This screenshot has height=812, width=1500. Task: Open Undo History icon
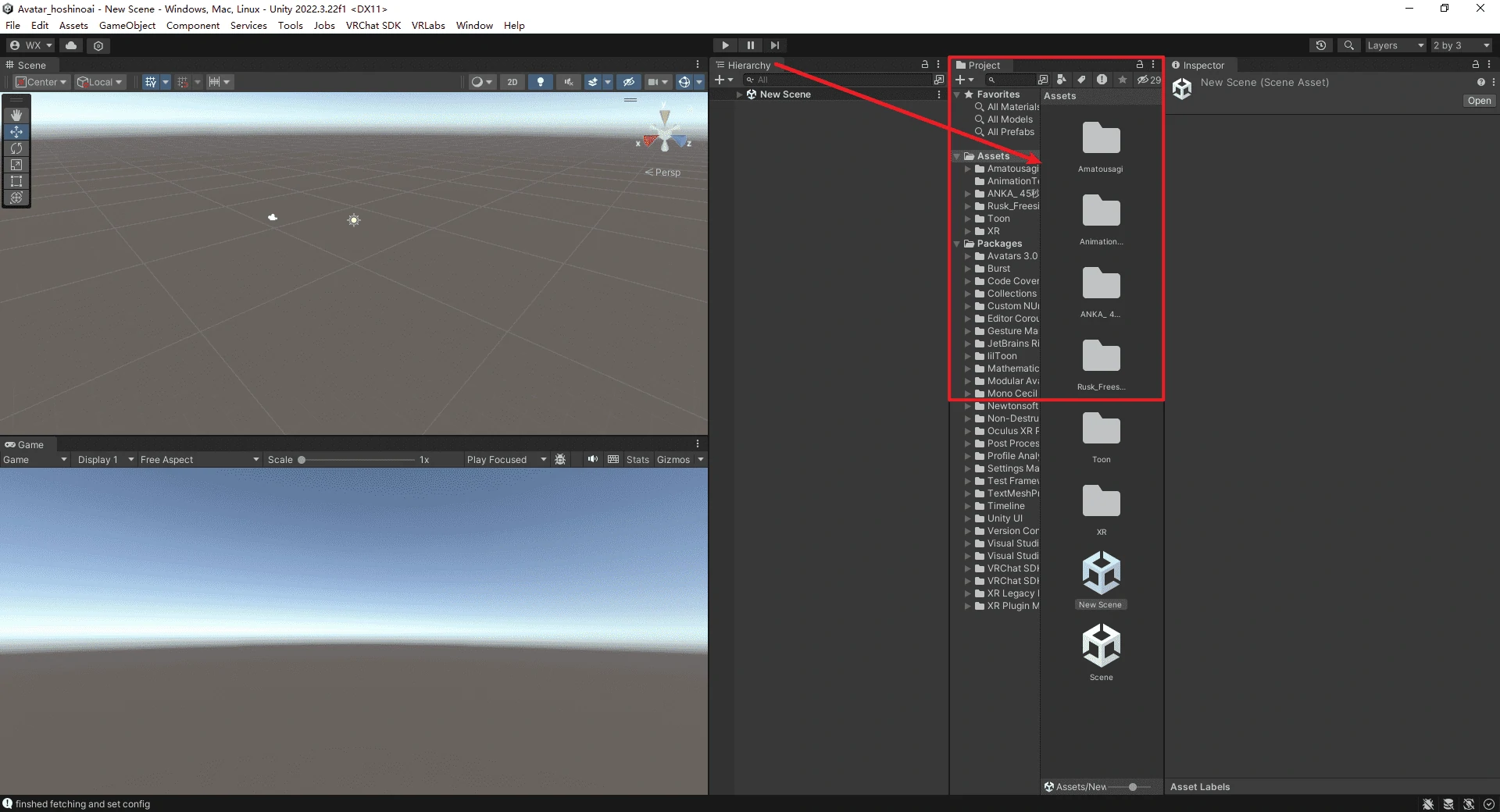1321,45
